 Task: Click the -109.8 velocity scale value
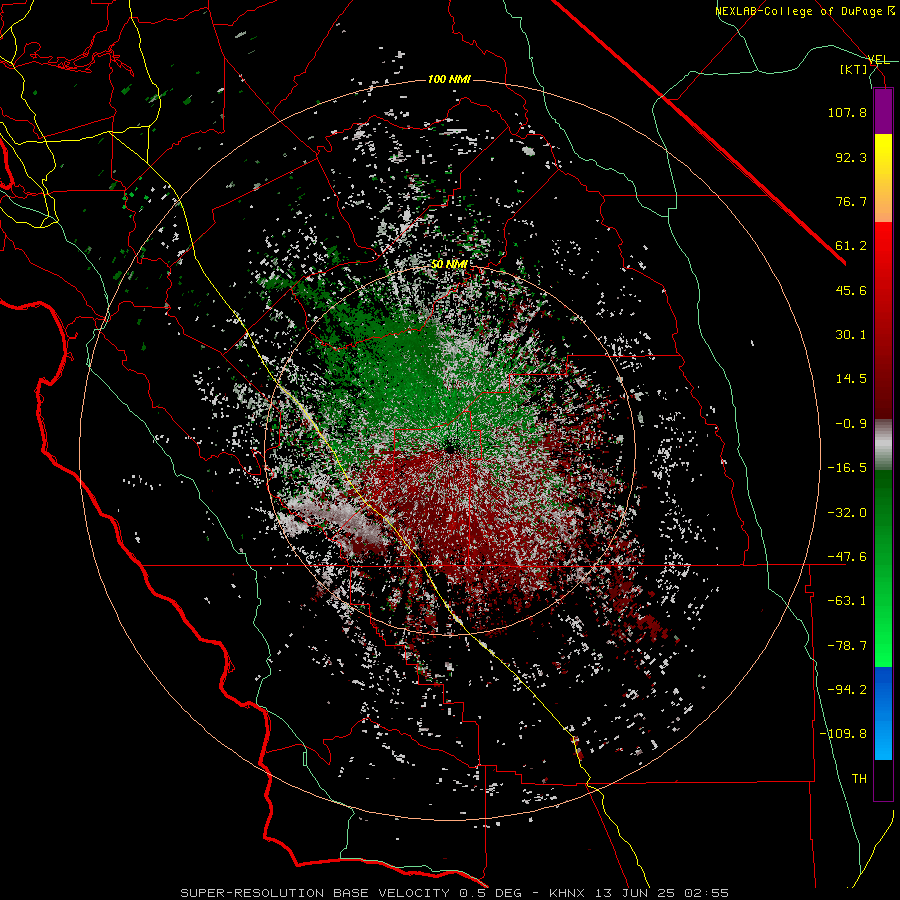(843, 734)
